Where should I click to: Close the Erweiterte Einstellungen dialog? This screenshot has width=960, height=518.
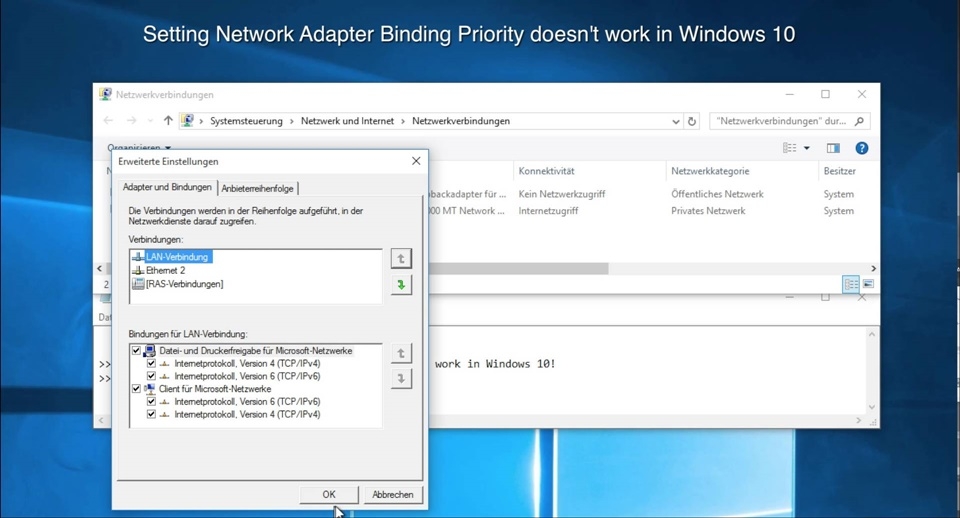416,161
